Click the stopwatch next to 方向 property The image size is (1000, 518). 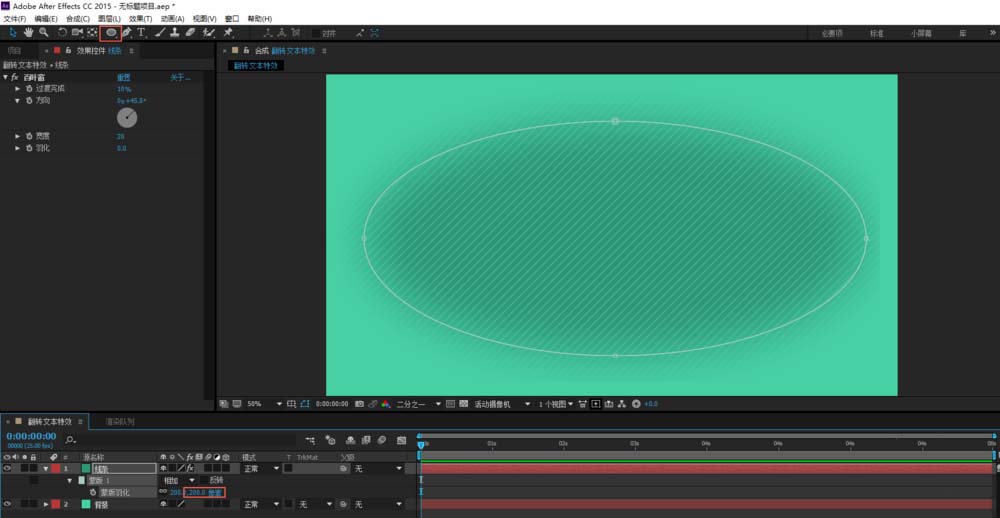[x=29, y=101]
